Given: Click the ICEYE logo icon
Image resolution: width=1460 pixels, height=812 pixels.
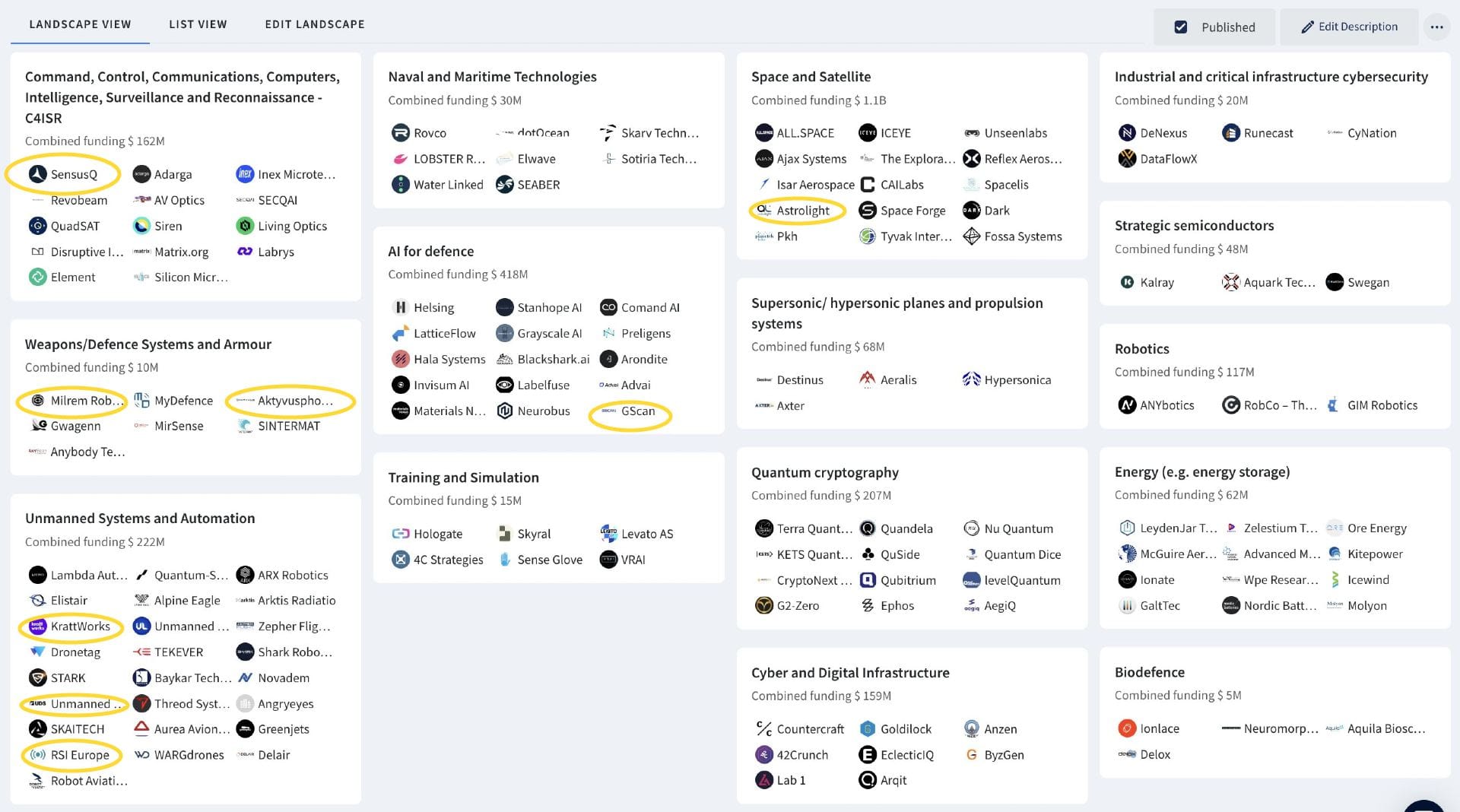Looking at the screenshot, I should 868,133.
